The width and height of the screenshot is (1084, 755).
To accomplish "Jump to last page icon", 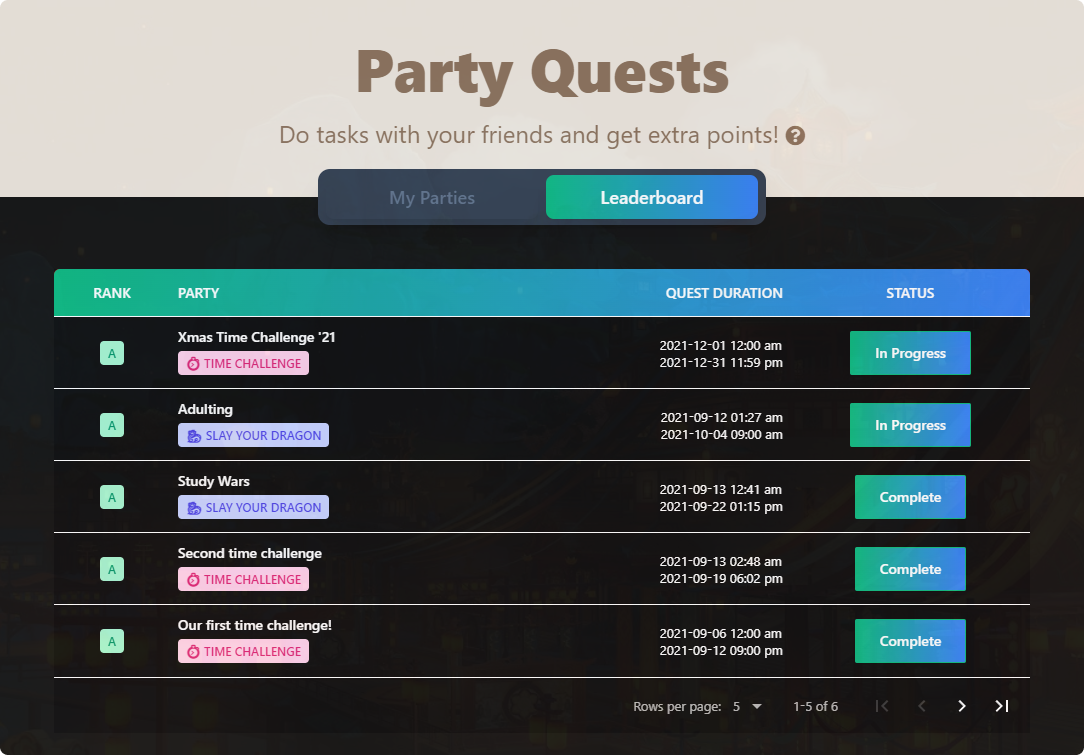I will tap(1002, 706).
